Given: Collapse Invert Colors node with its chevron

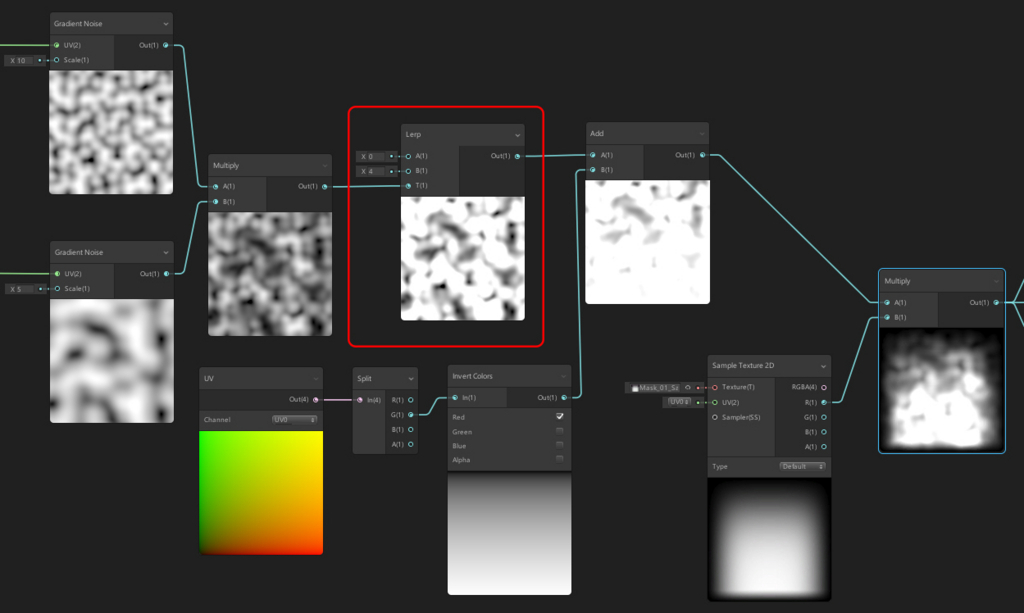Looking at the screenshot, I should [564, 377].
